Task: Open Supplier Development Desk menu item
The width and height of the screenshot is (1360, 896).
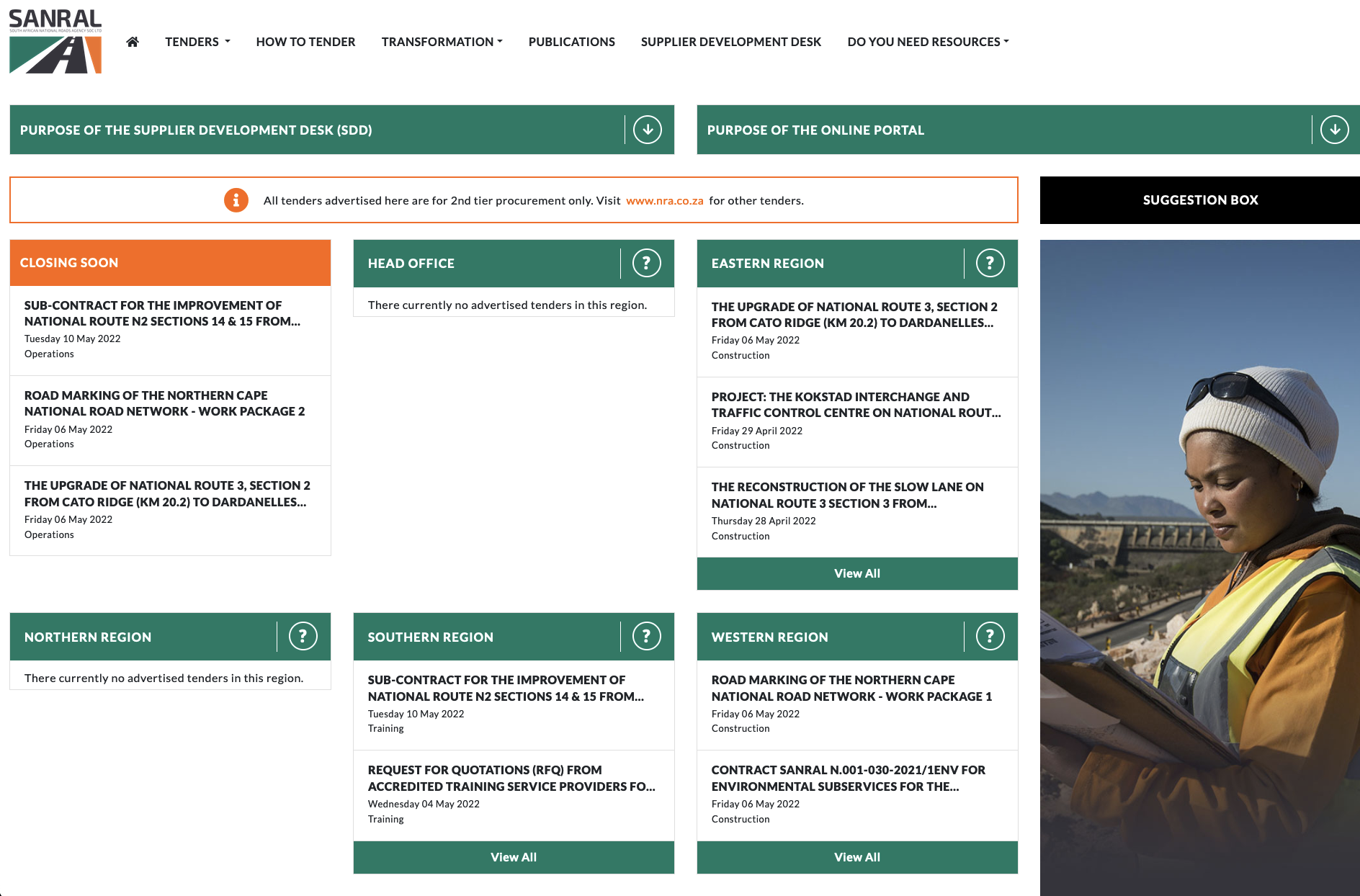Action: tap(730, 42)
